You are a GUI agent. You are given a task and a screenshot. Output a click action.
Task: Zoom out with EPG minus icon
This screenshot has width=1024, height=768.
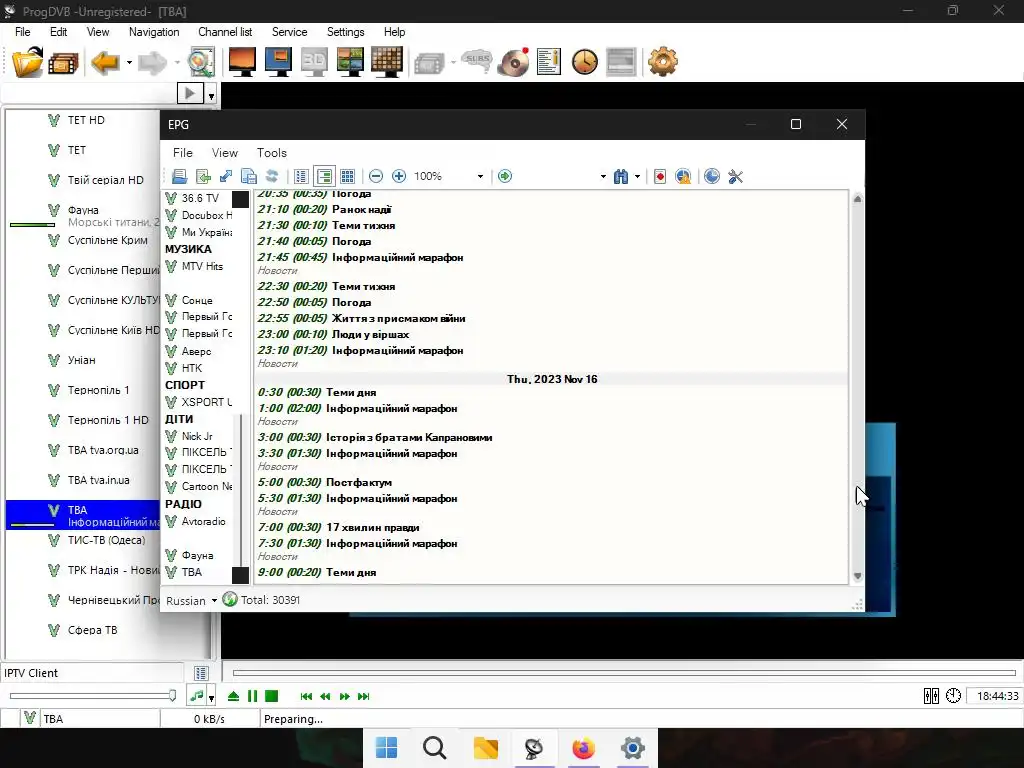point(376,176)
